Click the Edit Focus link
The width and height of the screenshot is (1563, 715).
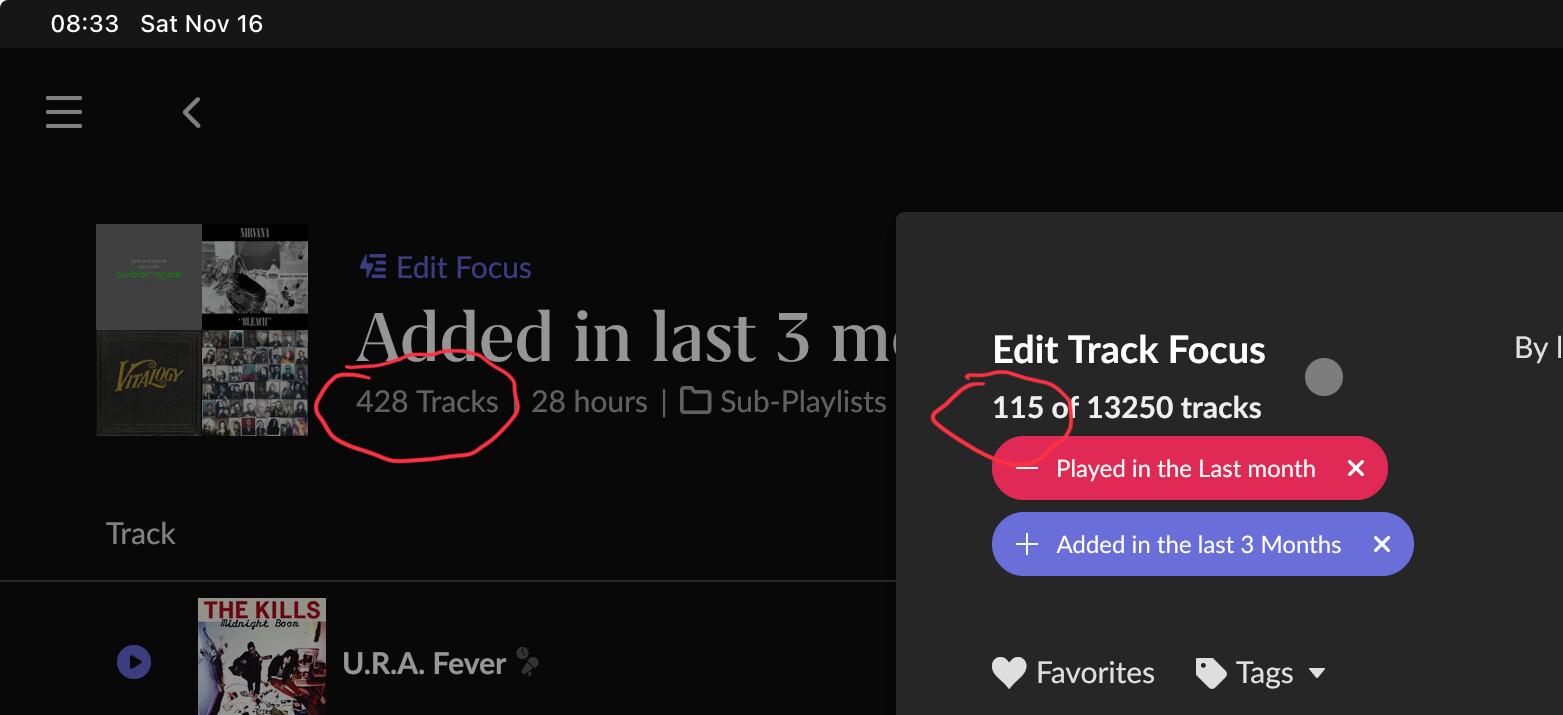point(464,268)
